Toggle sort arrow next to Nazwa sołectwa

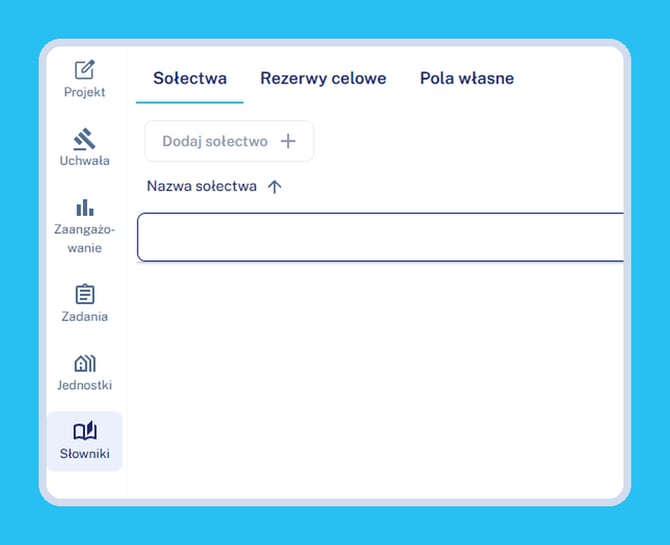(275, 187)
